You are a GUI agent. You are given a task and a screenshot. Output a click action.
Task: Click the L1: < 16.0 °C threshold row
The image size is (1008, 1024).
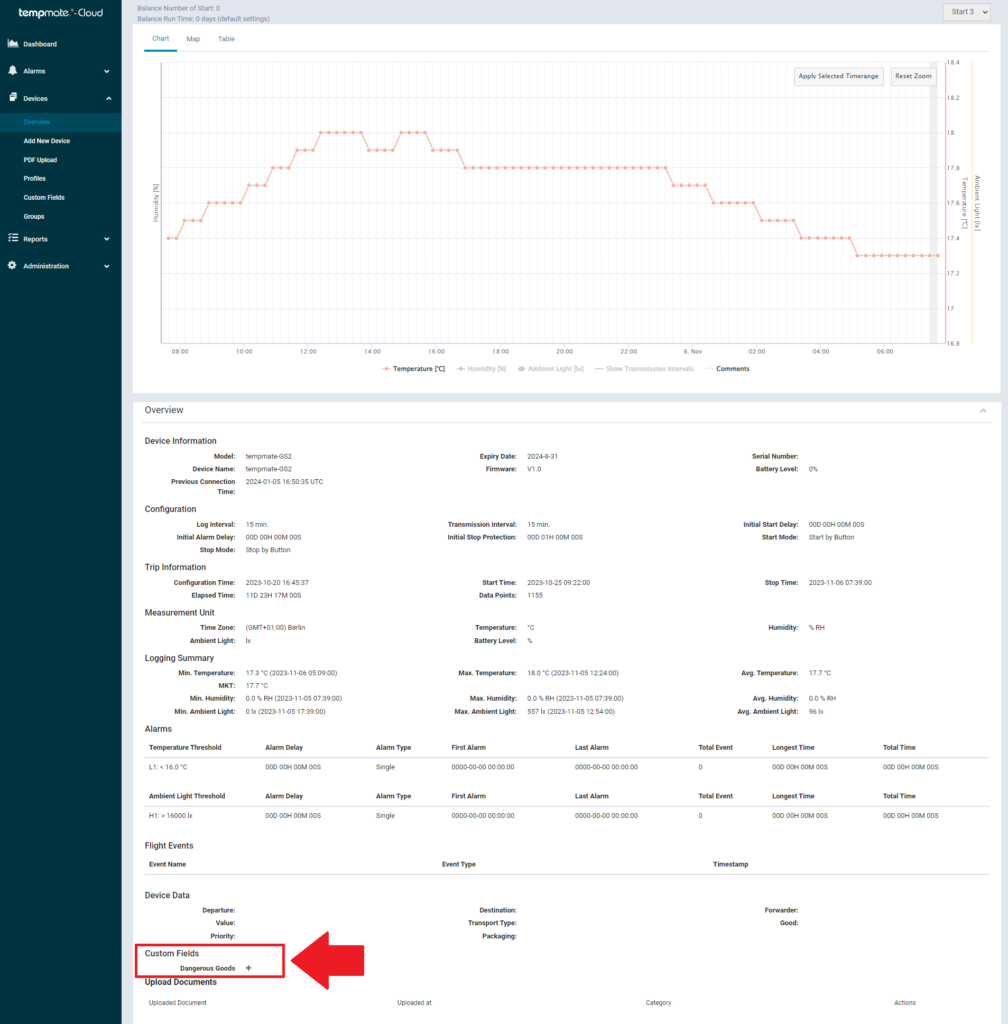tap(567, 767)
